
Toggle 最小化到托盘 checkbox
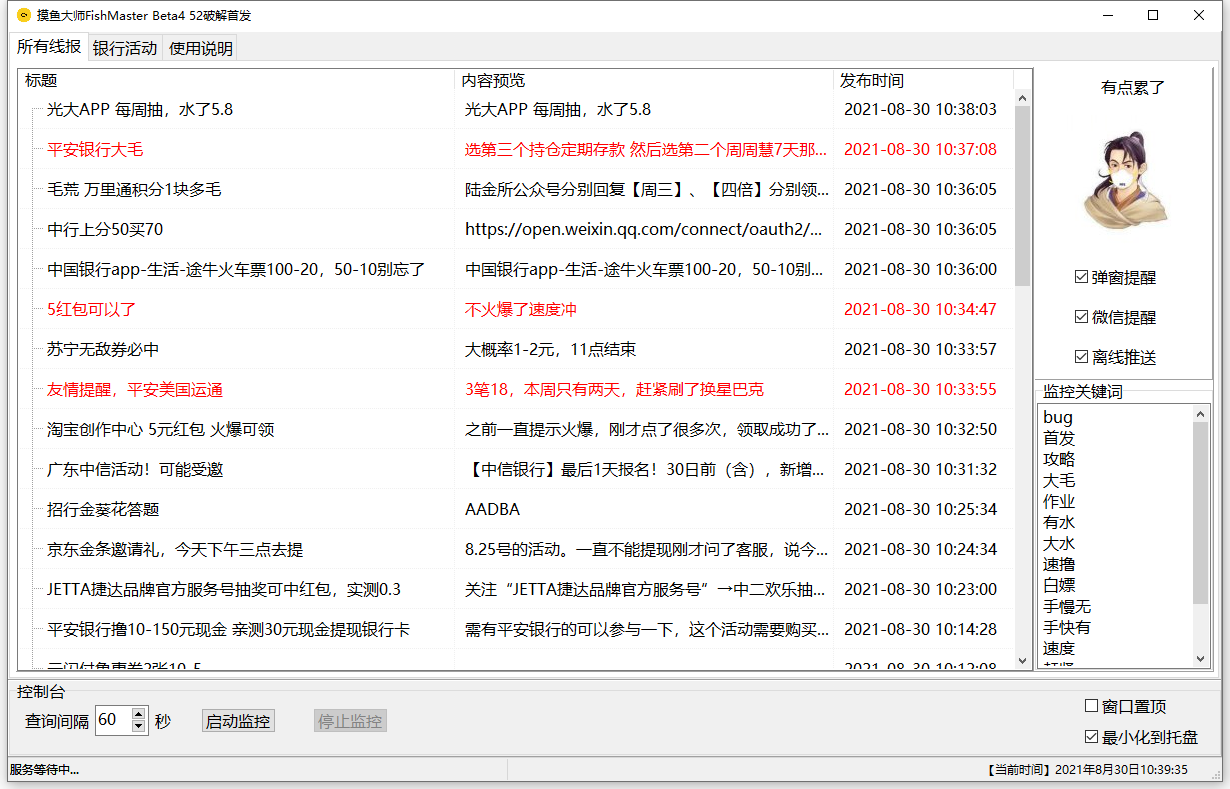tap(1092, 737)
